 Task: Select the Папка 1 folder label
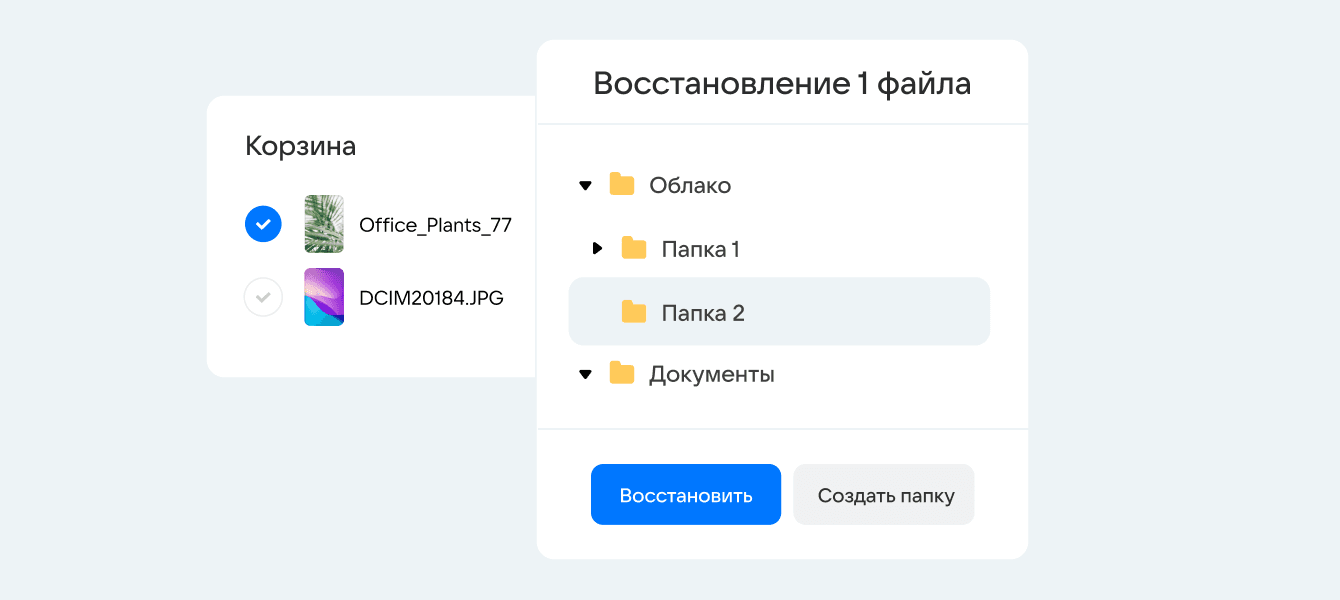(700, 249)
